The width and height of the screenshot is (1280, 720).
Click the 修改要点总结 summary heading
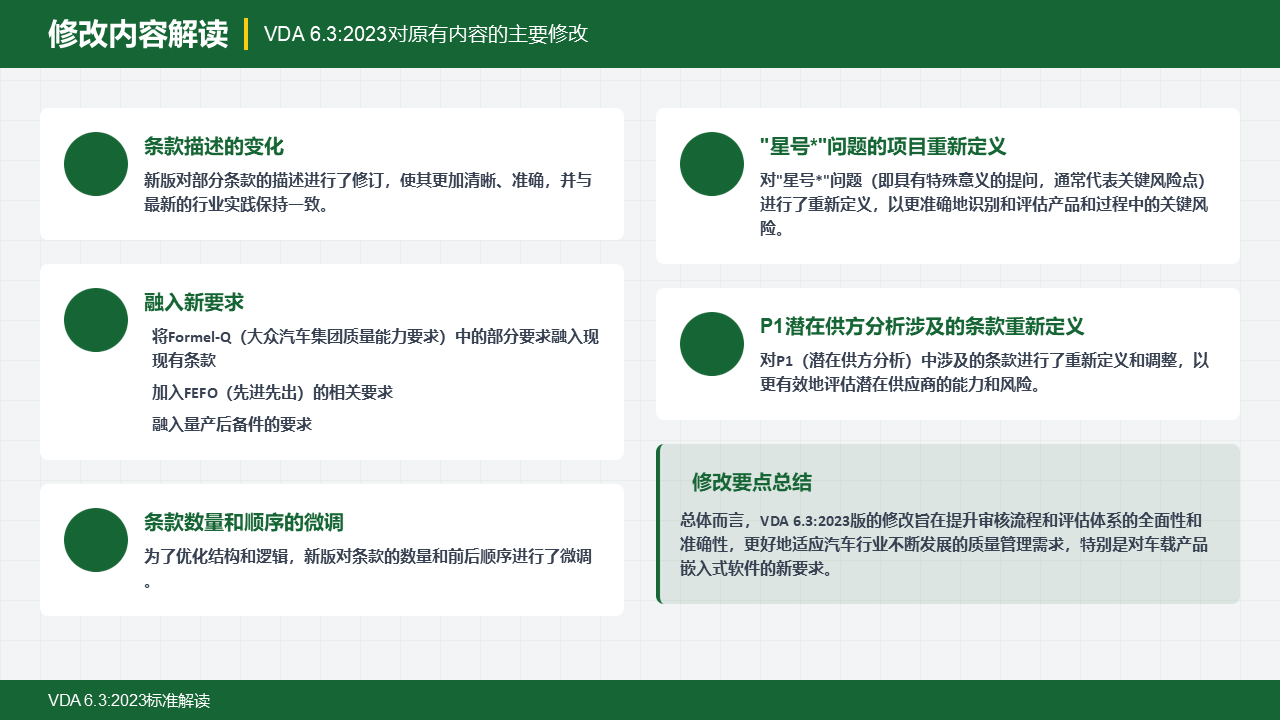[752, 483]
